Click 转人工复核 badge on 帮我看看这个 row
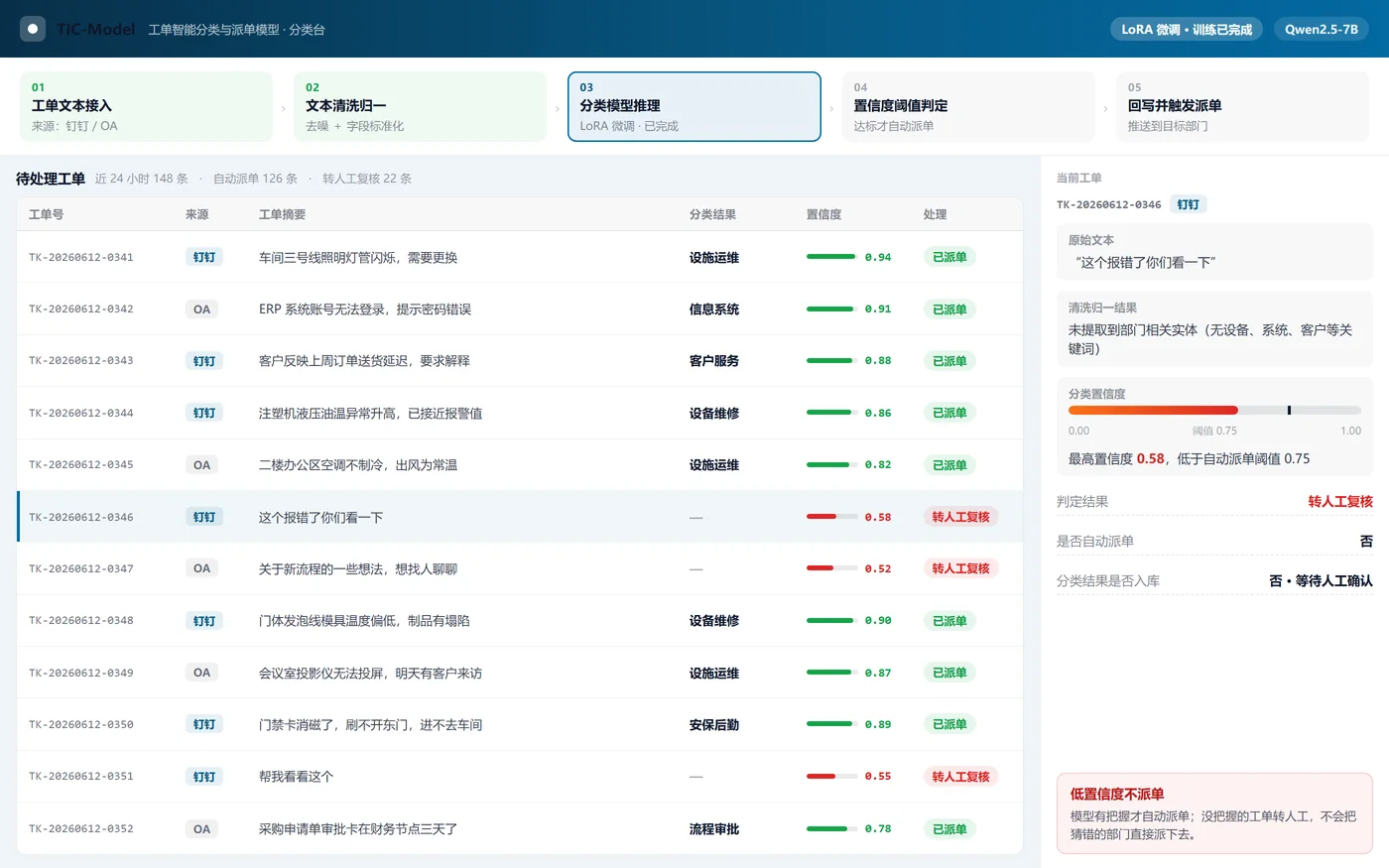 [x=960, y=777]
